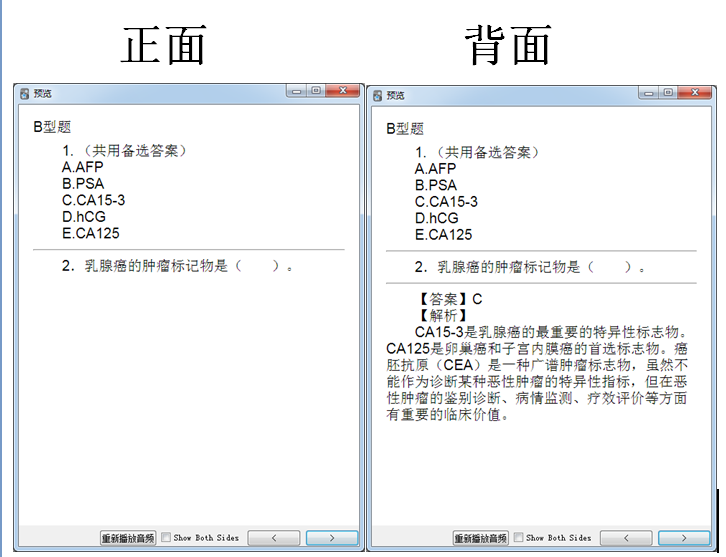Image resolution: width=726 pixels, height=557 pixels.
Task: Click the 【解析】 heading in the right window
Action: 442,316
